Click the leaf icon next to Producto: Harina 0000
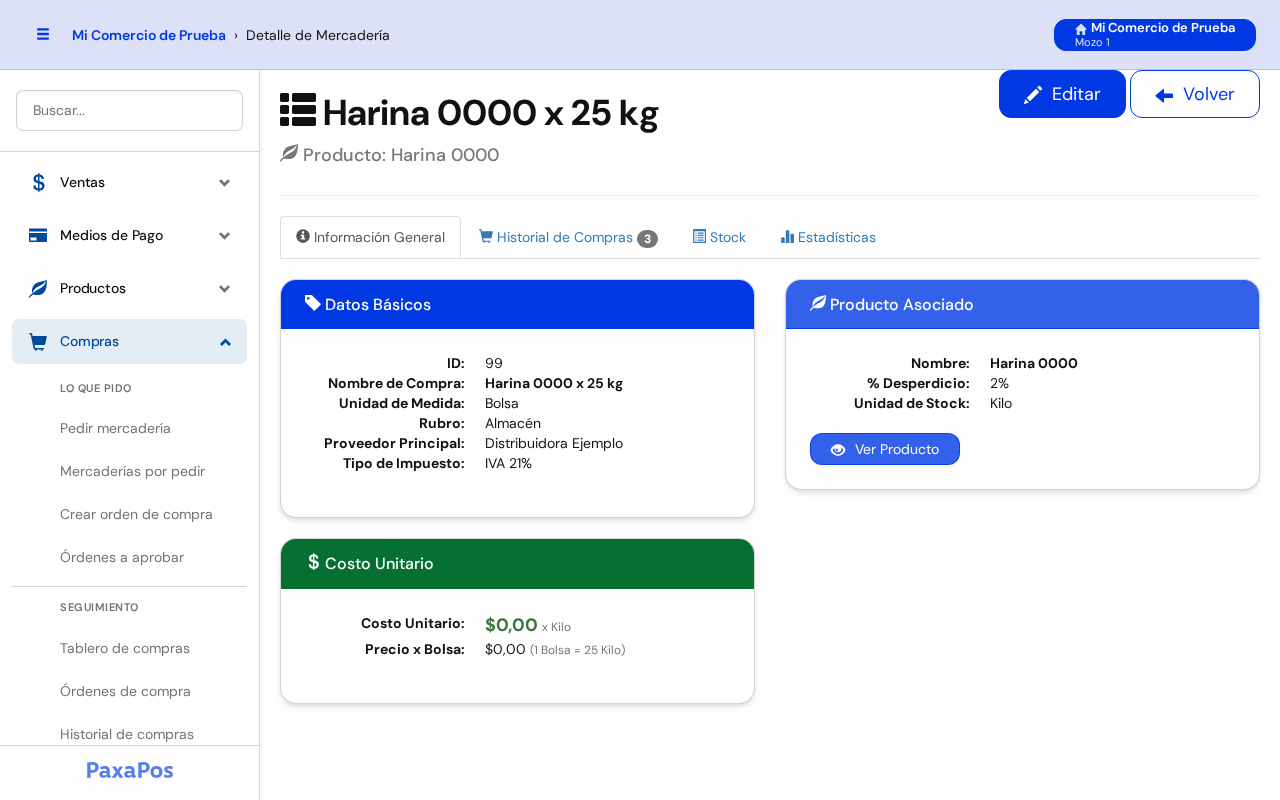Screen dimensions: 1280x800 coord(289,153)
